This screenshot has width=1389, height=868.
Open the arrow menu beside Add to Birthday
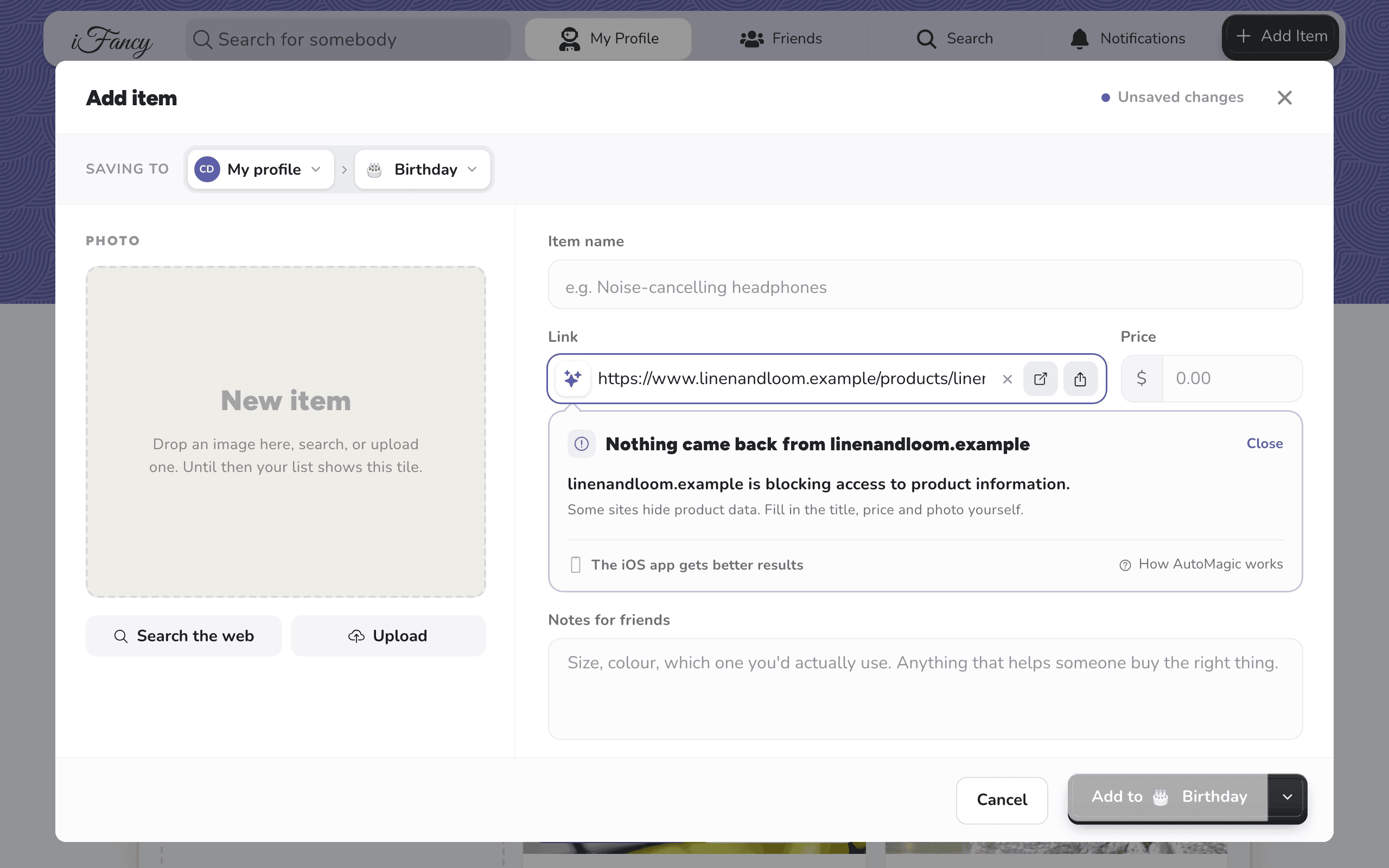point(1288,797)
